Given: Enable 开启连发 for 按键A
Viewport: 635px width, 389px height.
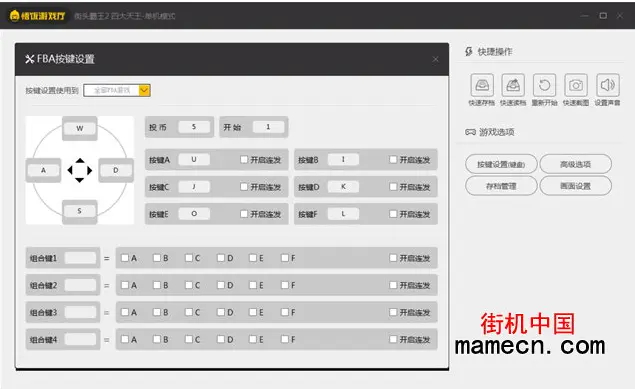Looking at the screenshot, I should [x=244, y=159].
